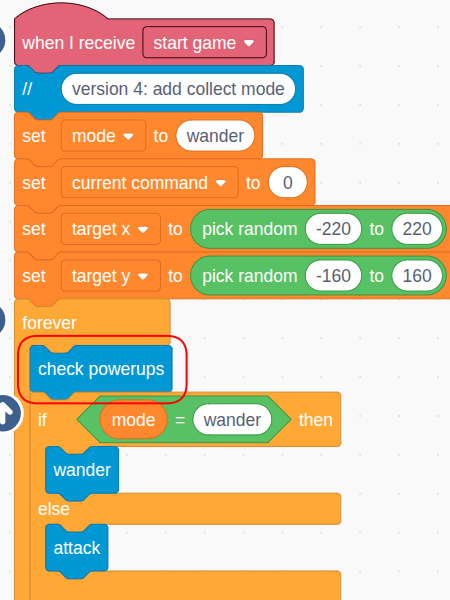Open the mode variable dropdown
This screenshot has height=600, width=450.
[x=103, y=136]
